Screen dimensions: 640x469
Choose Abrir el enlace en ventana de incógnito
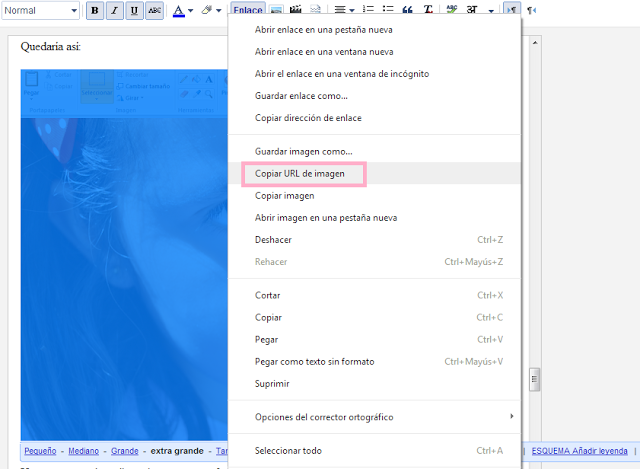[374, 74]
